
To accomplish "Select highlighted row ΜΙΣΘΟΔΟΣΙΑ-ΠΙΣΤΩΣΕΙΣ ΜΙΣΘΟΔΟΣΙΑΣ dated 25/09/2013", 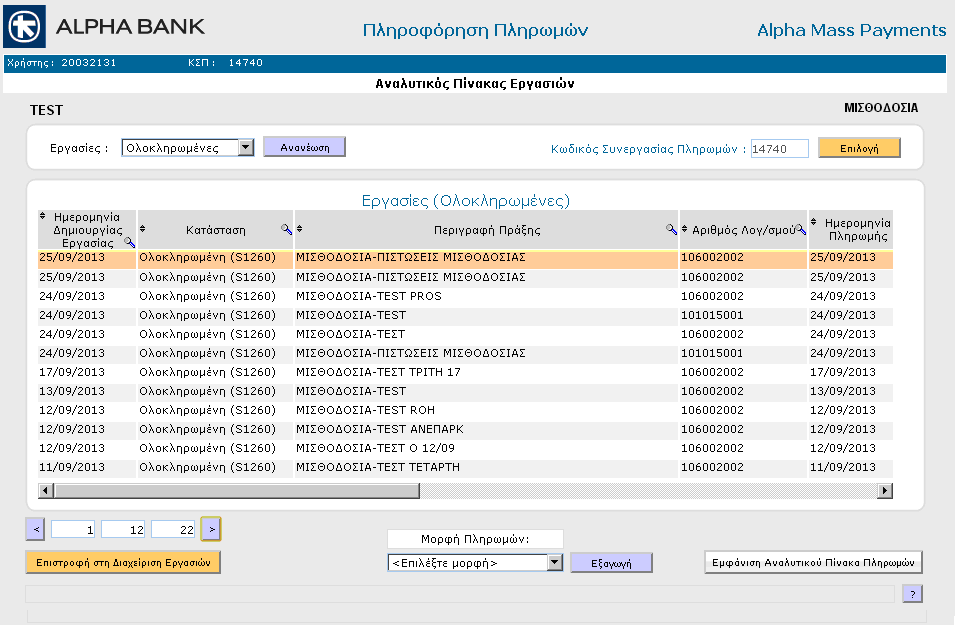I will pyautogui.click(x=466, y=258).
